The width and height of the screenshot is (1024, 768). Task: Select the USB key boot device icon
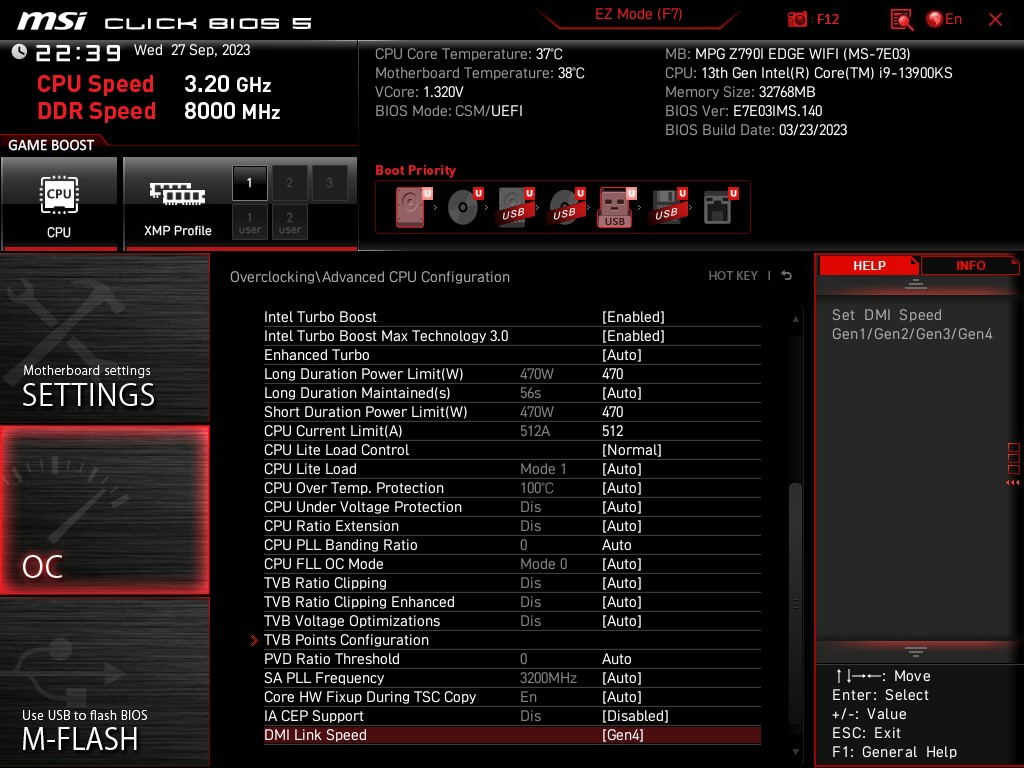[616, 208]
